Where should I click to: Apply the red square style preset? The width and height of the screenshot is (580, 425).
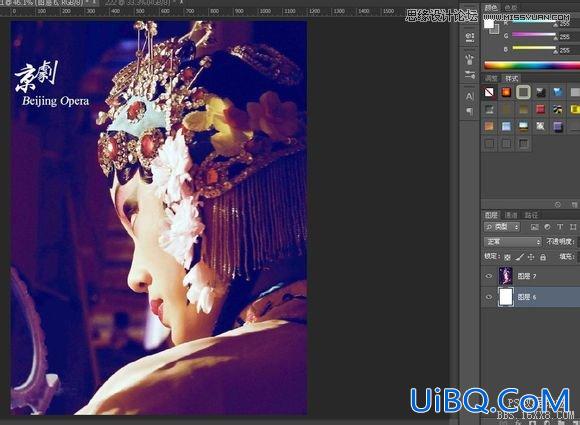(540, 109)
